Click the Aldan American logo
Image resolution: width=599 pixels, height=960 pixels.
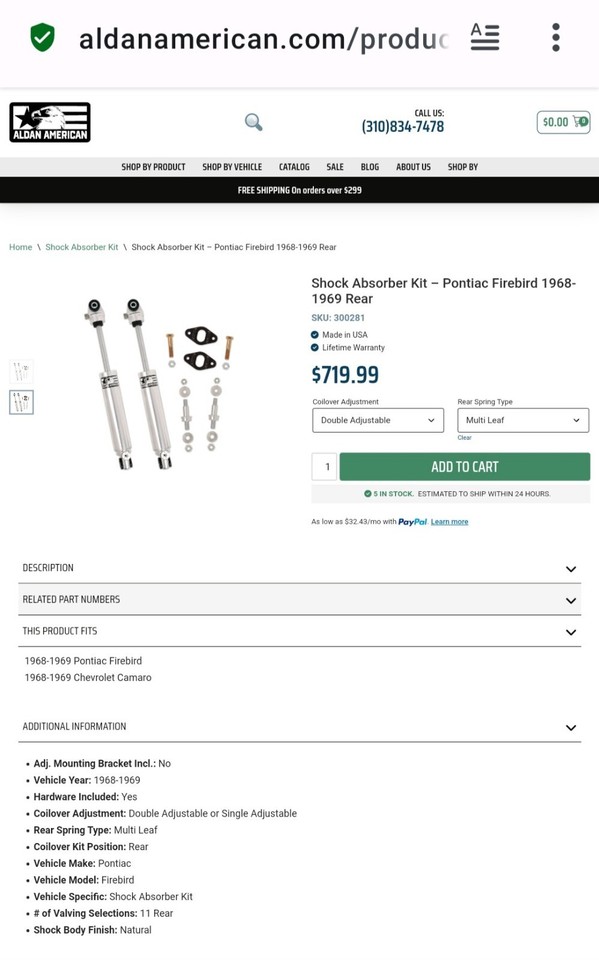click(x=49, y=121)
